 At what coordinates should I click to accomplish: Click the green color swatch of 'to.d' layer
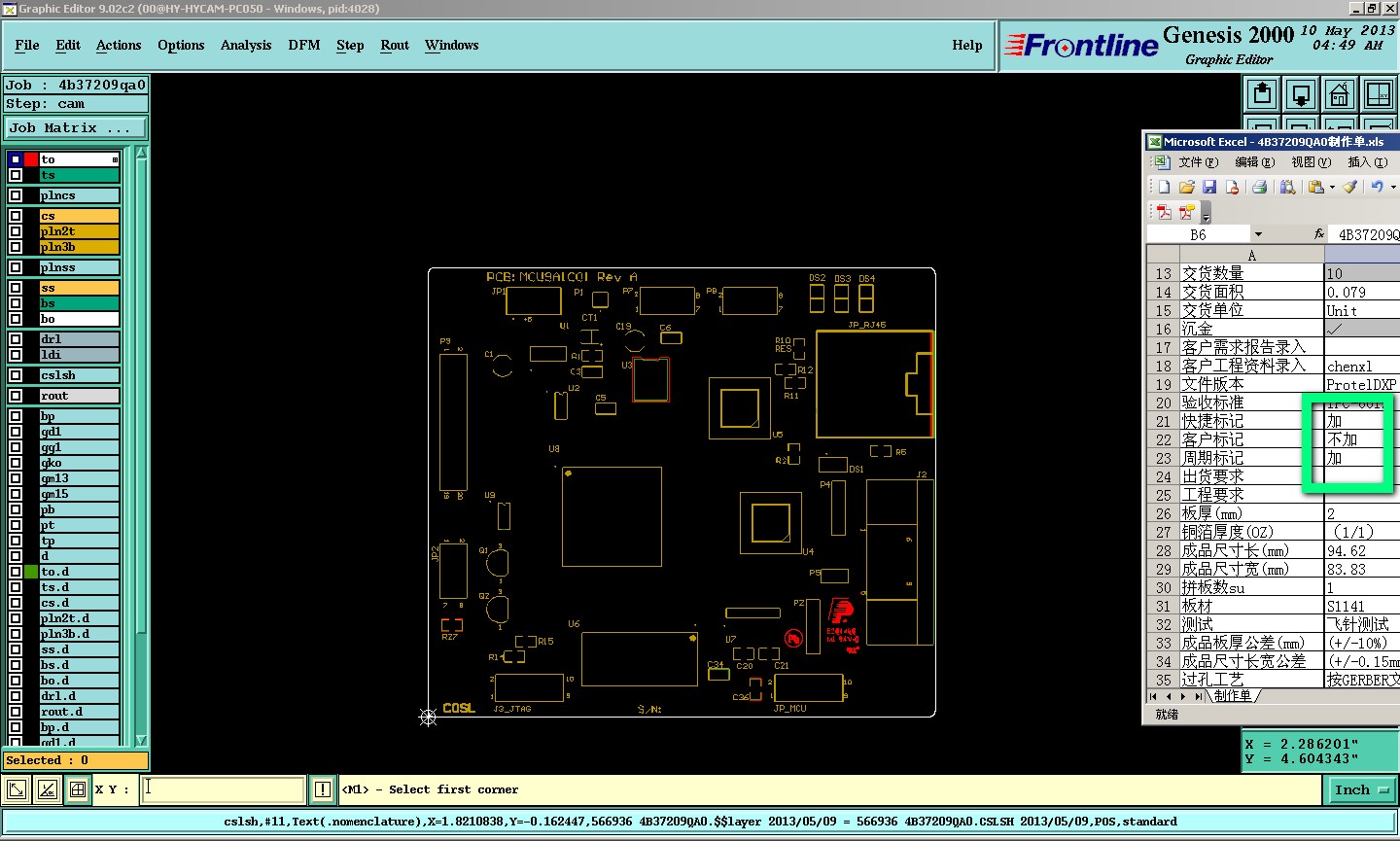[x=31, y=572]
